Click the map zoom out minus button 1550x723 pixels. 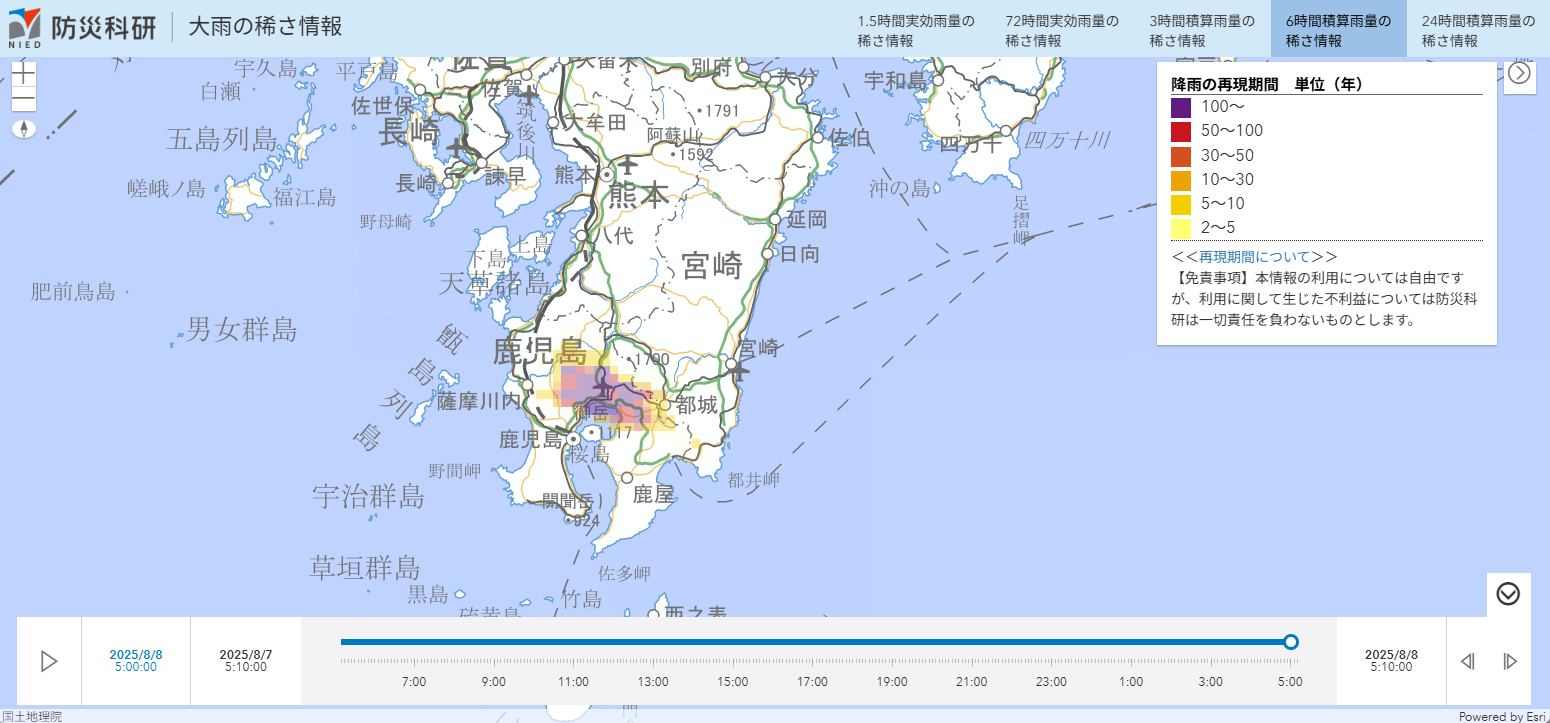coord(23,101)
